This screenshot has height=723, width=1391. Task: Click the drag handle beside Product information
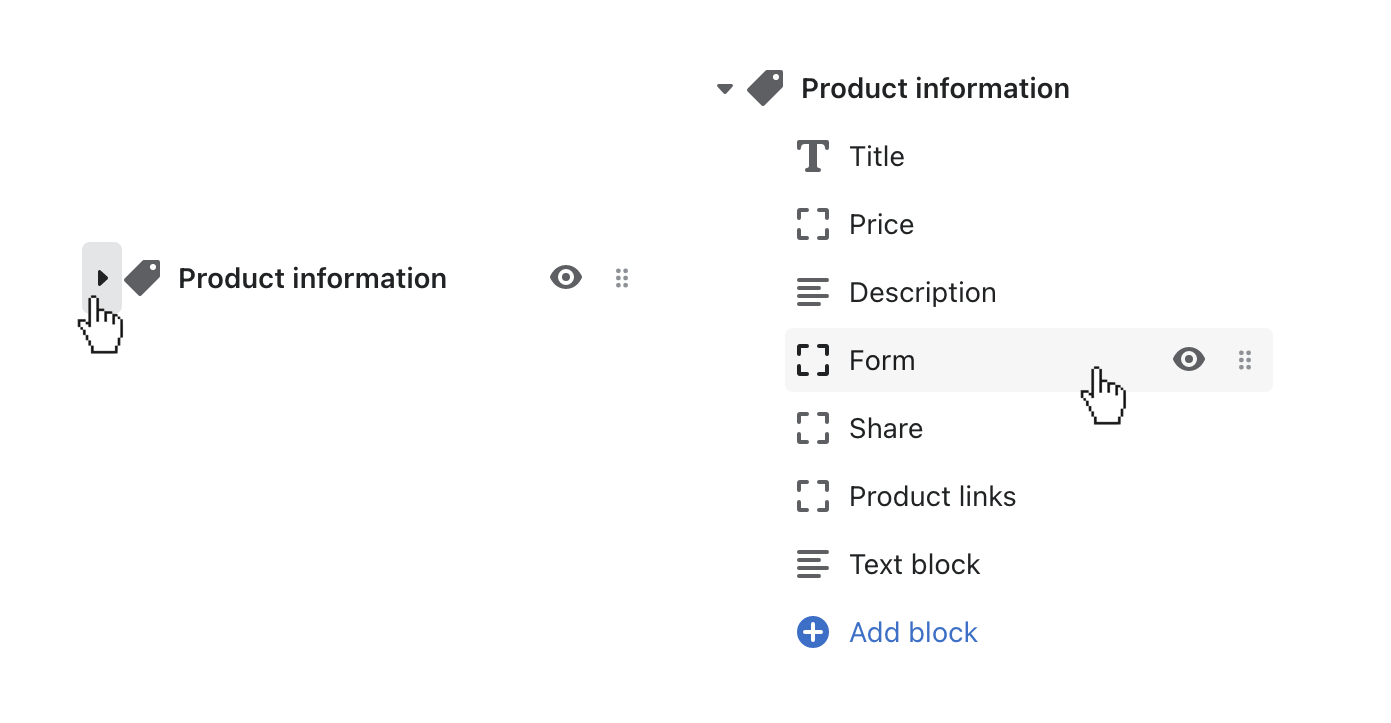click(x=622, y=277)
